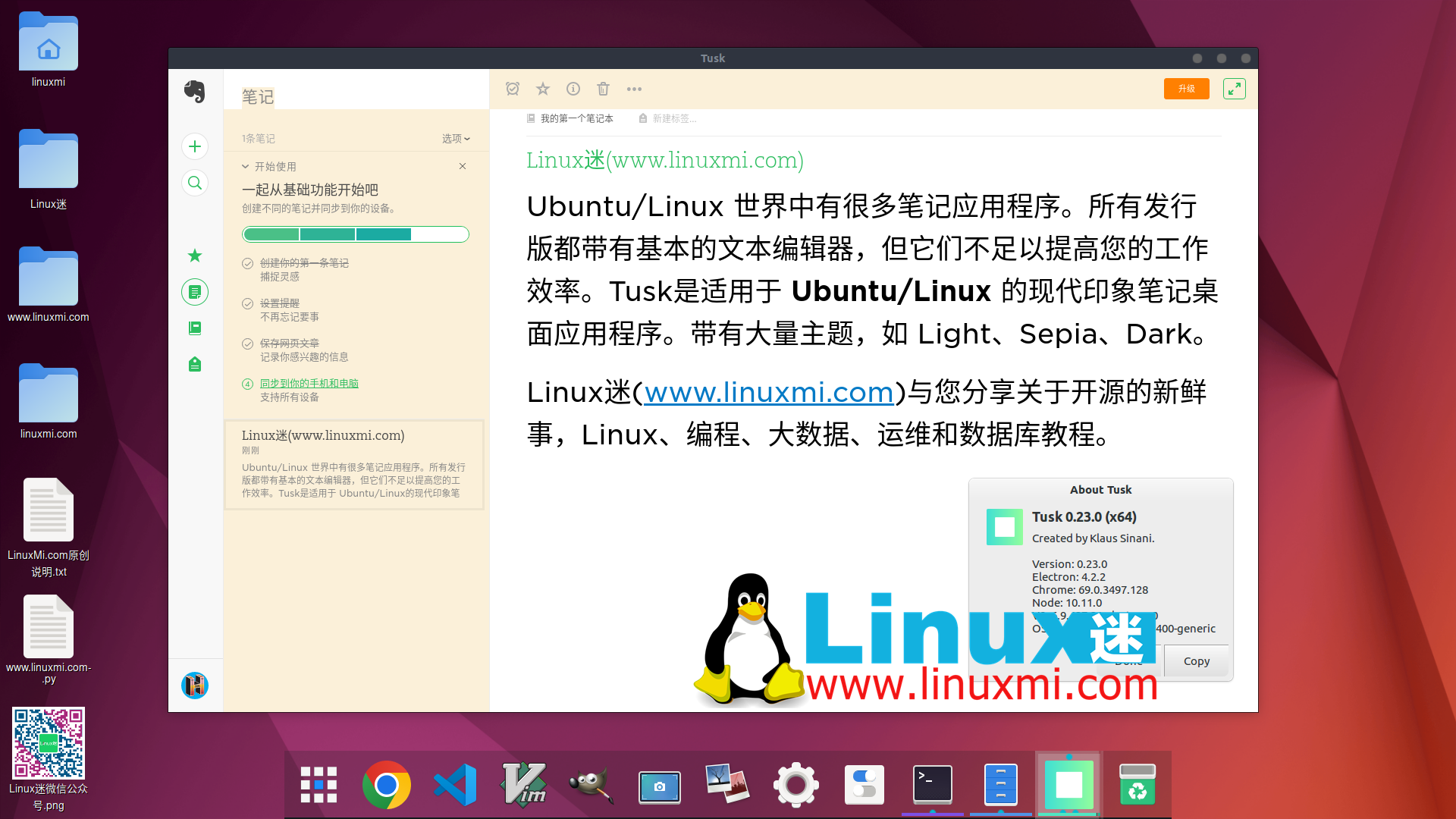The width and height of the screenshot is (1456, 819).
Task: Open 我的第一个笔记本 notebook selector
Action: [570, 118]
